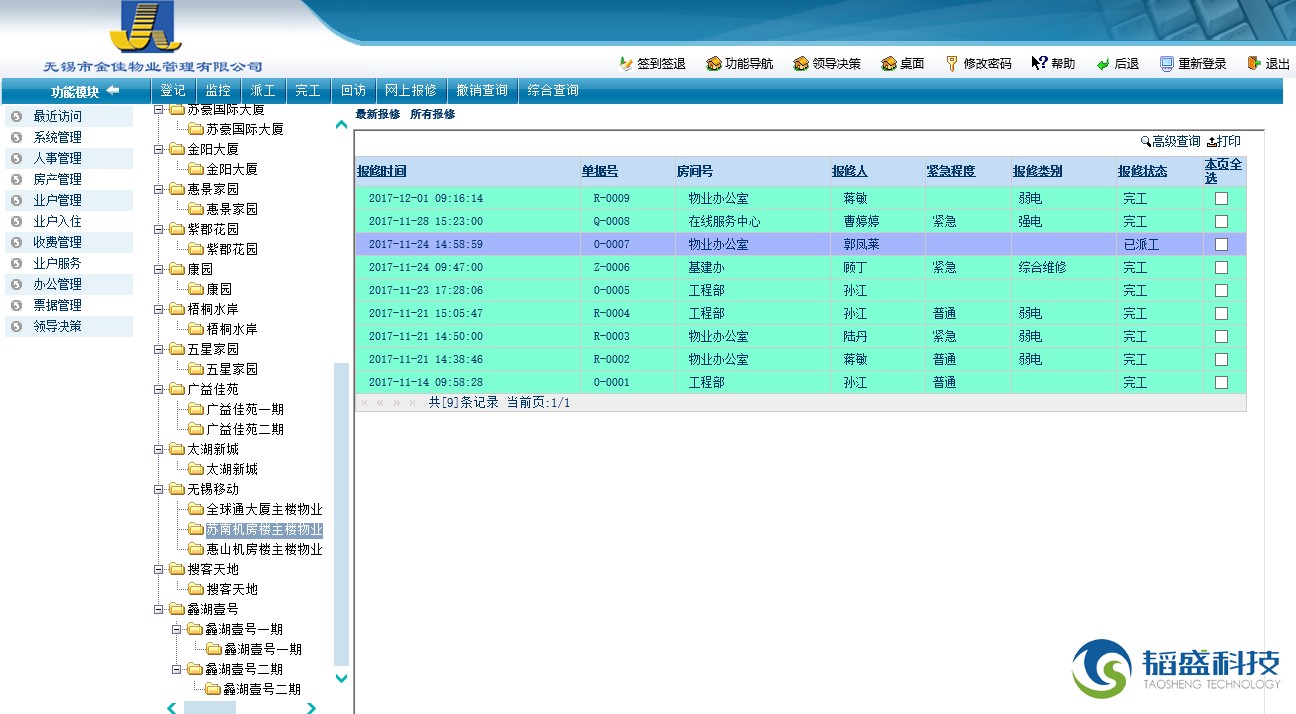Sort by the 紧急程度 column header

[x=950, y=171]
